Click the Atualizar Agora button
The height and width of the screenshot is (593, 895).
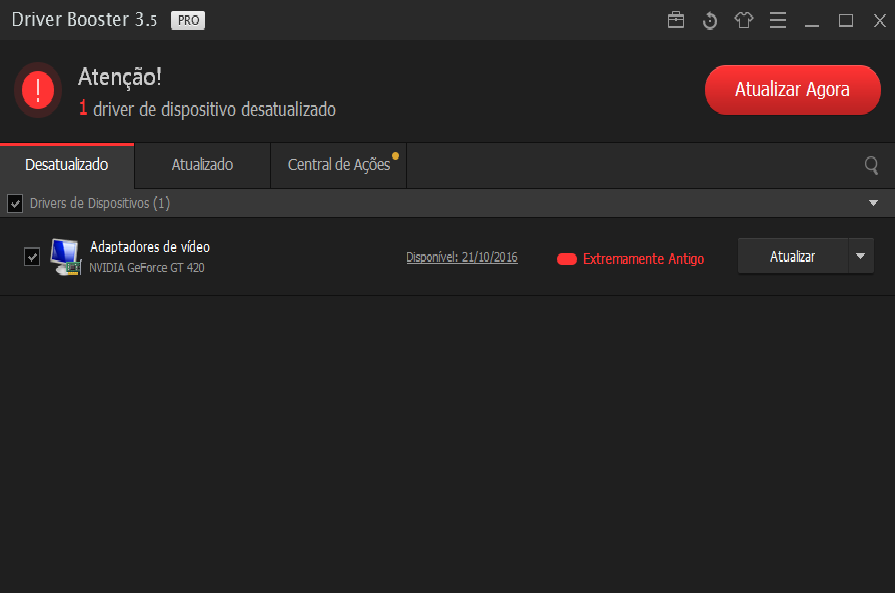[792, 90]
